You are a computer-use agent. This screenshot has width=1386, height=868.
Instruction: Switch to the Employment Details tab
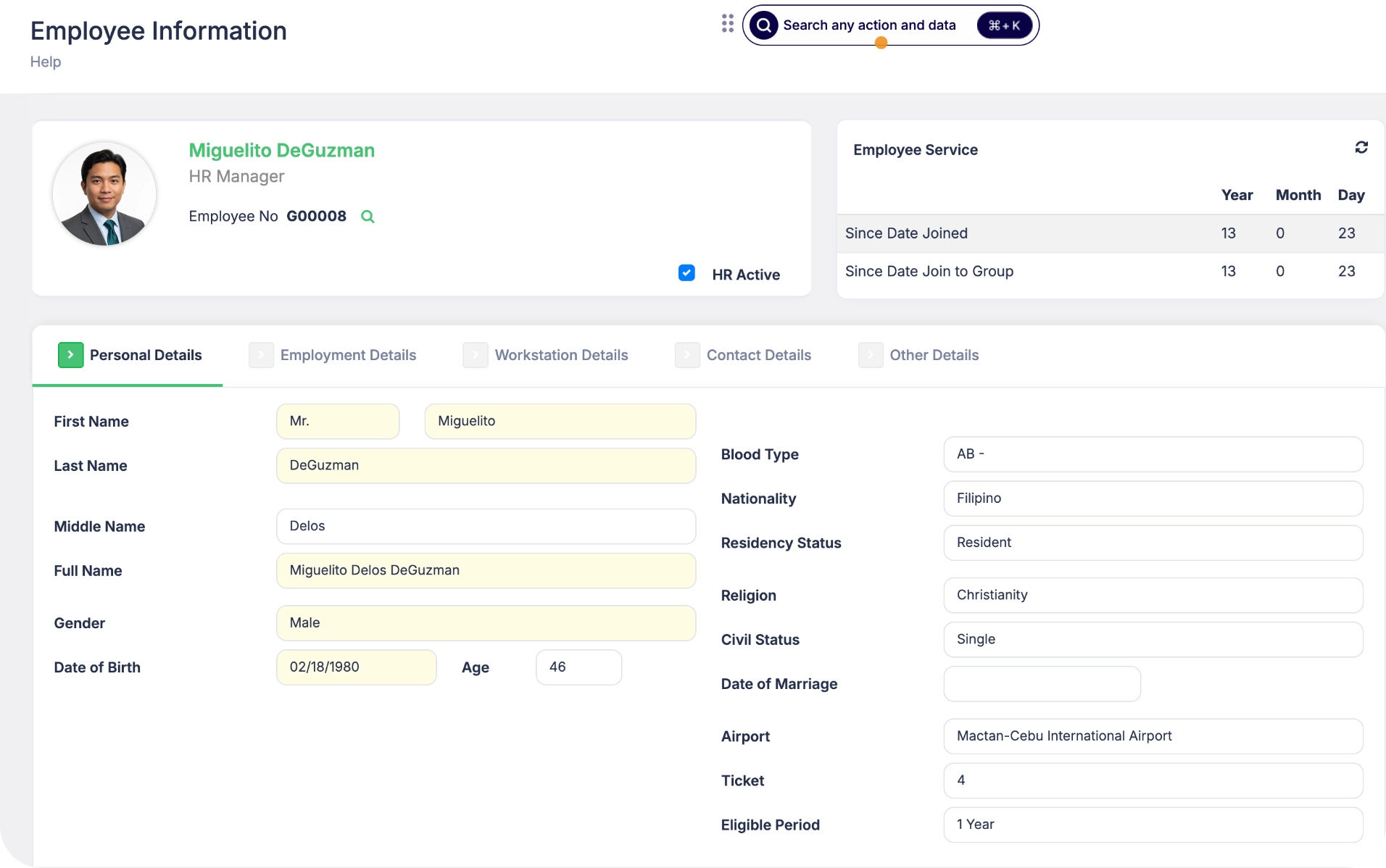point(348,355)
